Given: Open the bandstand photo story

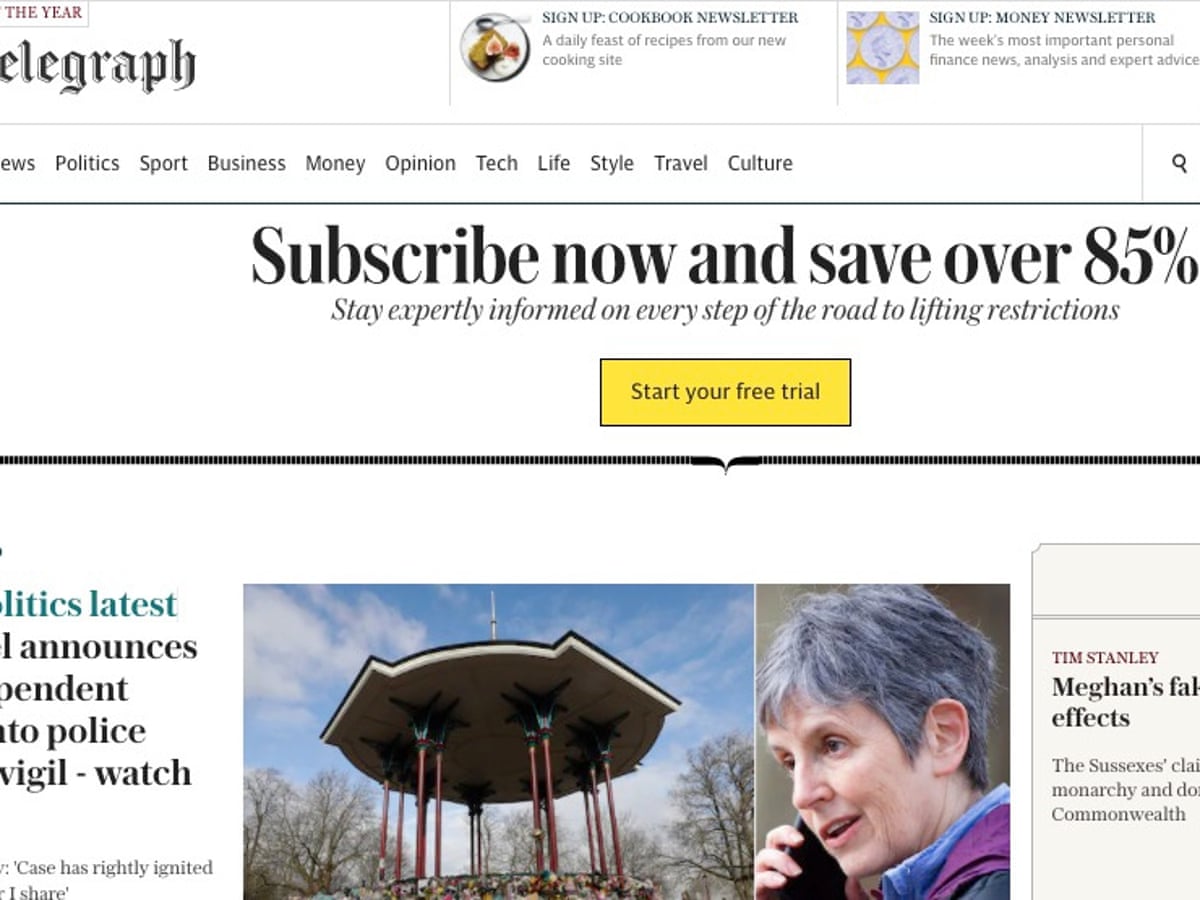Looking at the screenshot, I should coord(499,742).
